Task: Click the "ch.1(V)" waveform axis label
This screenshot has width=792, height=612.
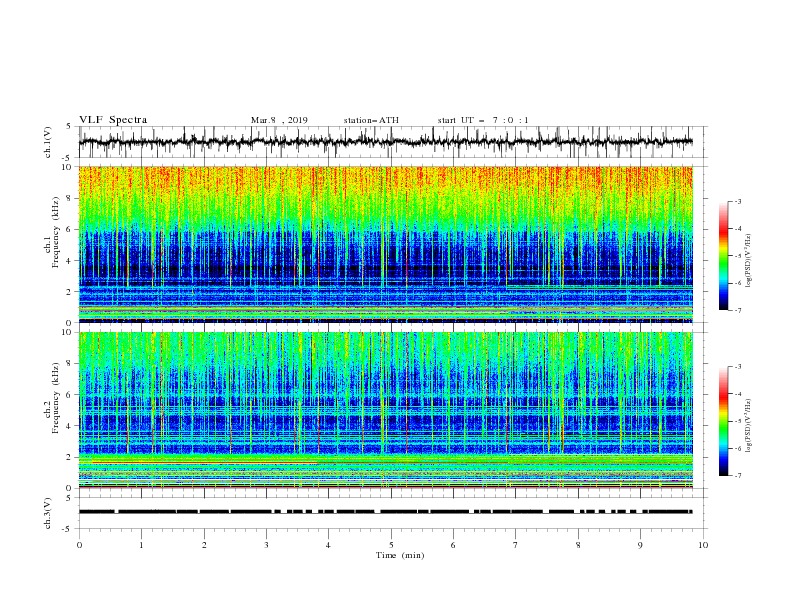Action: pos(48,142)
